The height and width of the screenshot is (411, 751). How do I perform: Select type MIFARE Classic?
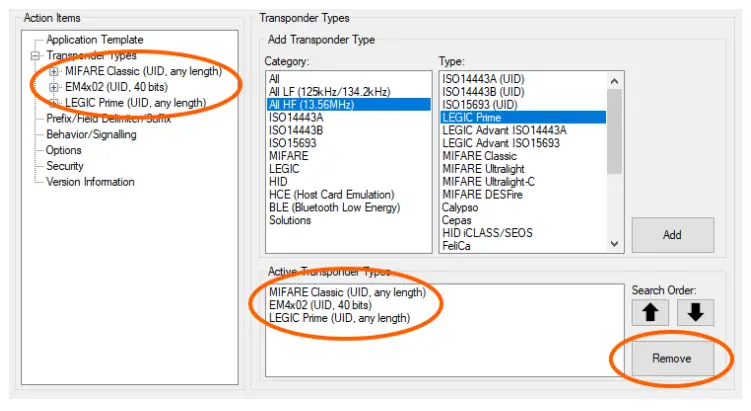[x=523, y=156]
